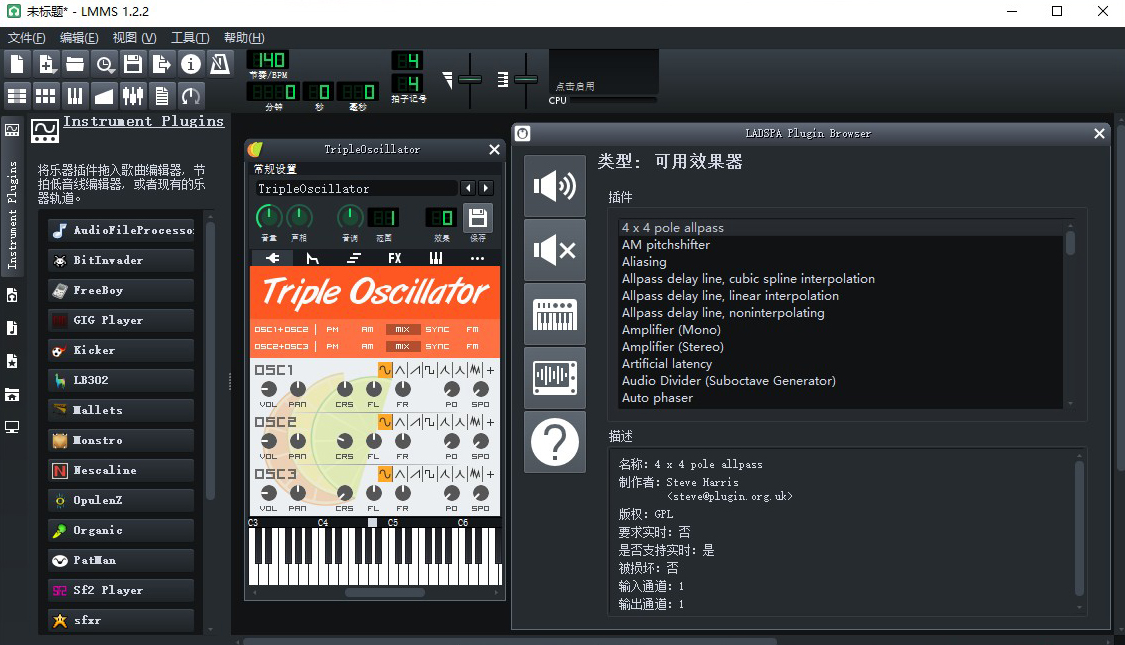Select the GIG Player instrument plugin
This screenshot has height=645, width=1125.
click(121, 320)
